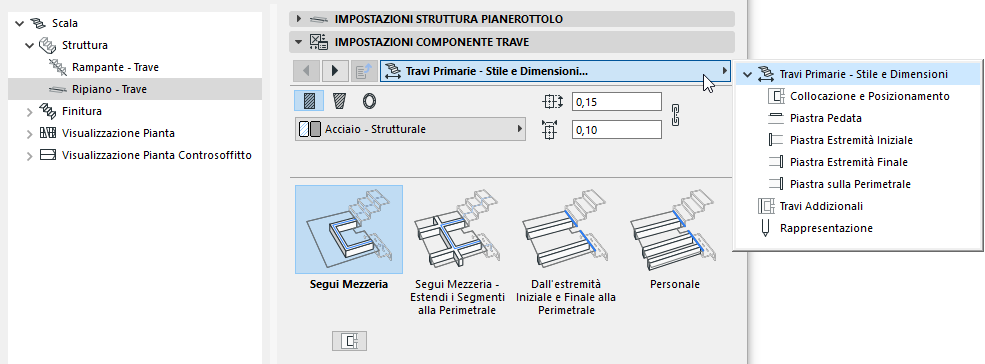Click the Visualizzazione Pianta Controsoffitto icon
The width and height of the screenshot is (985, 364).
click(x=48, y=155)
